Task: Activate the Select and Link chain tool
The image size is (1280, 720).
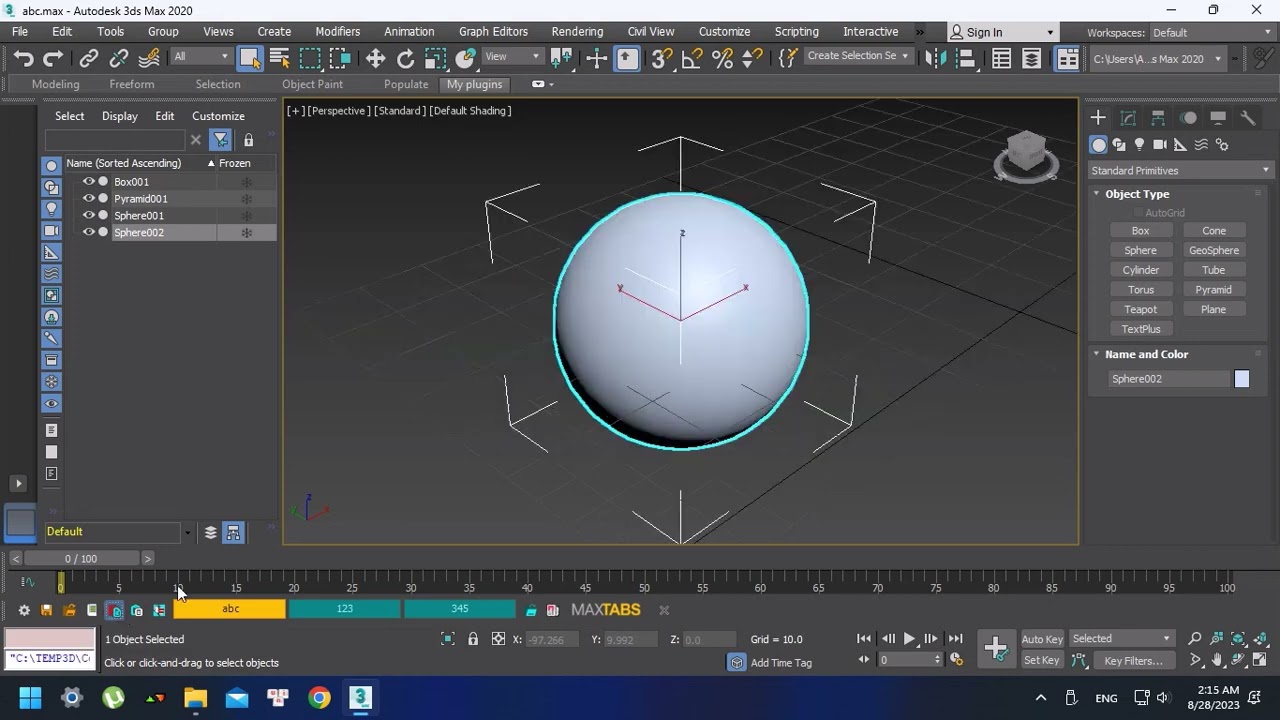Action: [89, 59]
